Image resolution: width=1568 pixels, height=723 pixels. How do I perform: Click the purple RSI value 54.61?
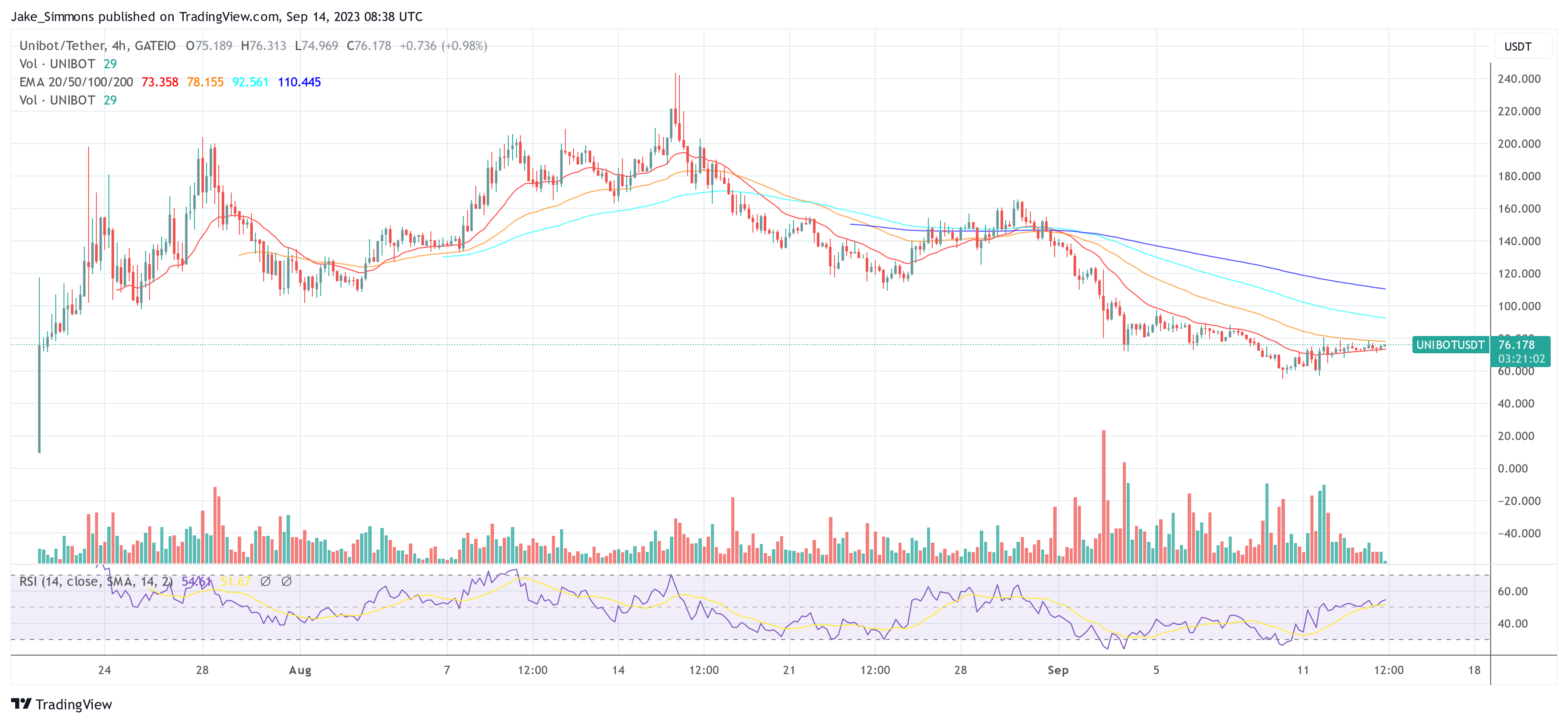(x=196, y=582)
